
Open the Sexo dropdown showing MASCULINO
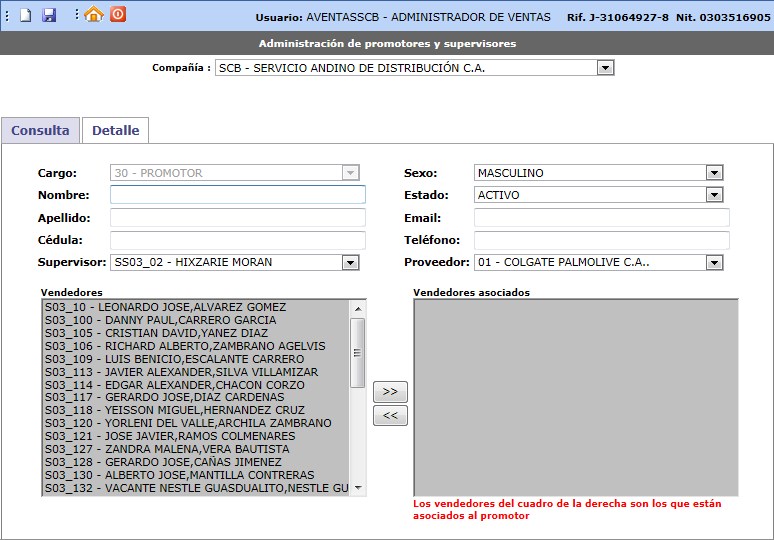point(598,173)
